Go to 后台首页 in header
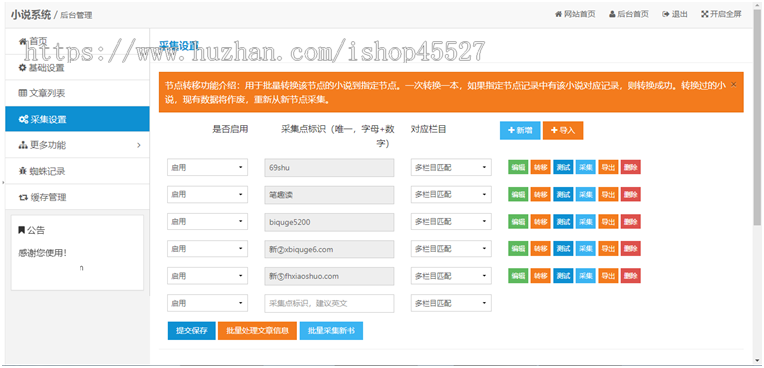The height and width of the screenshot is (368, 764). (x=629, y=14)
